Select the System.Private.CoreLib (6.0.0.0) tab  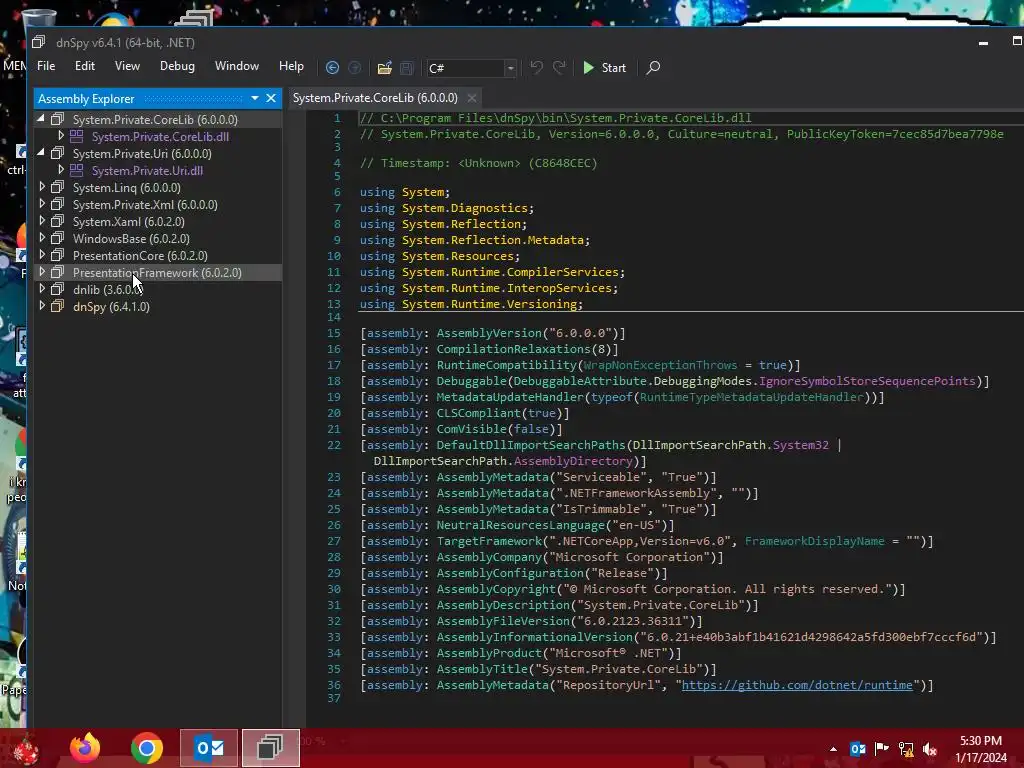(x=375, y=98)
